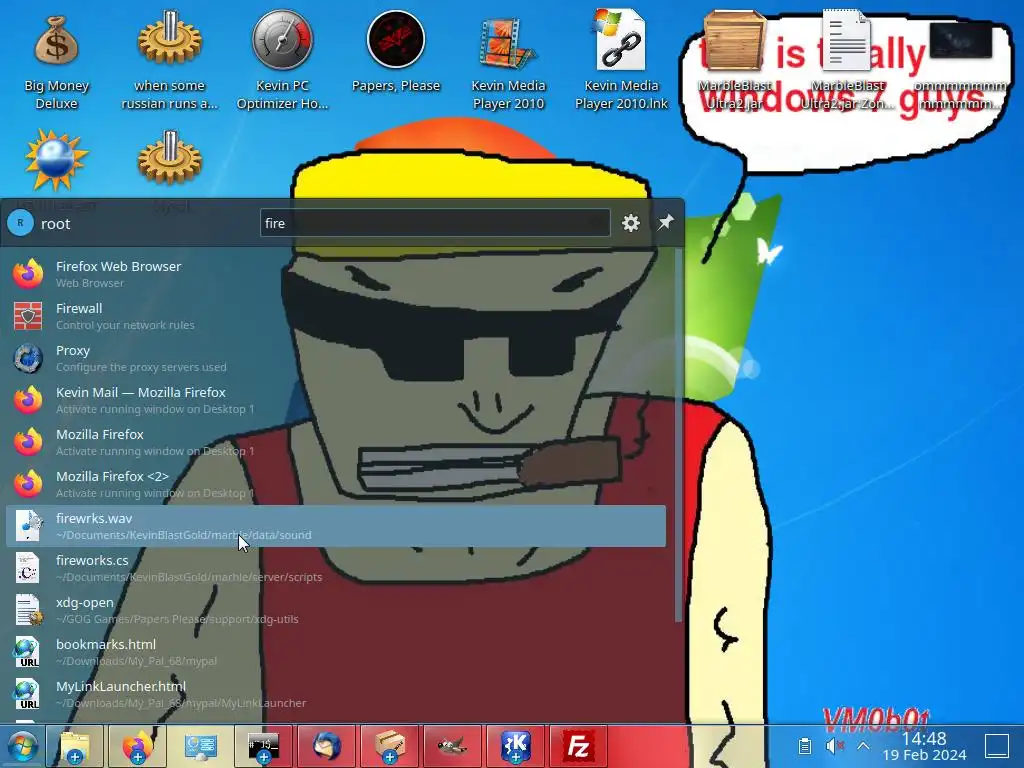The height and width of the screenshot is (768, 1024).
Task: Click the muted volume tray icon
Action: [834, 746]
